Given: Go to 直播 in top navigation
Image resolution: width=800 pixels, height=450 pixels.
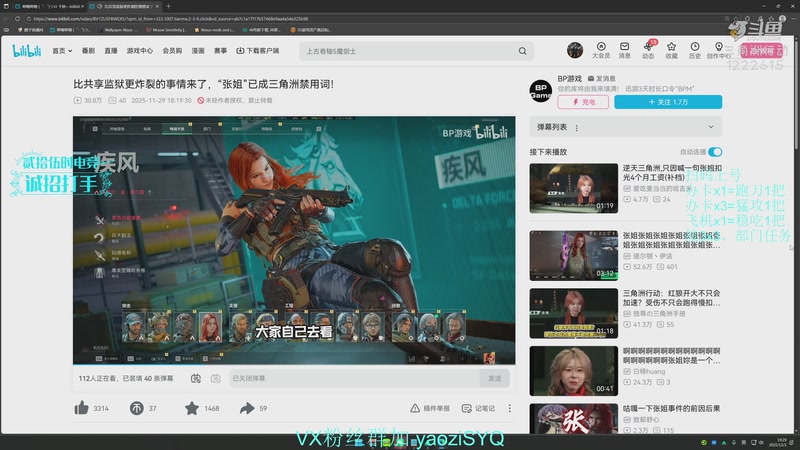Looking at the screenshot, I should 111,51.
